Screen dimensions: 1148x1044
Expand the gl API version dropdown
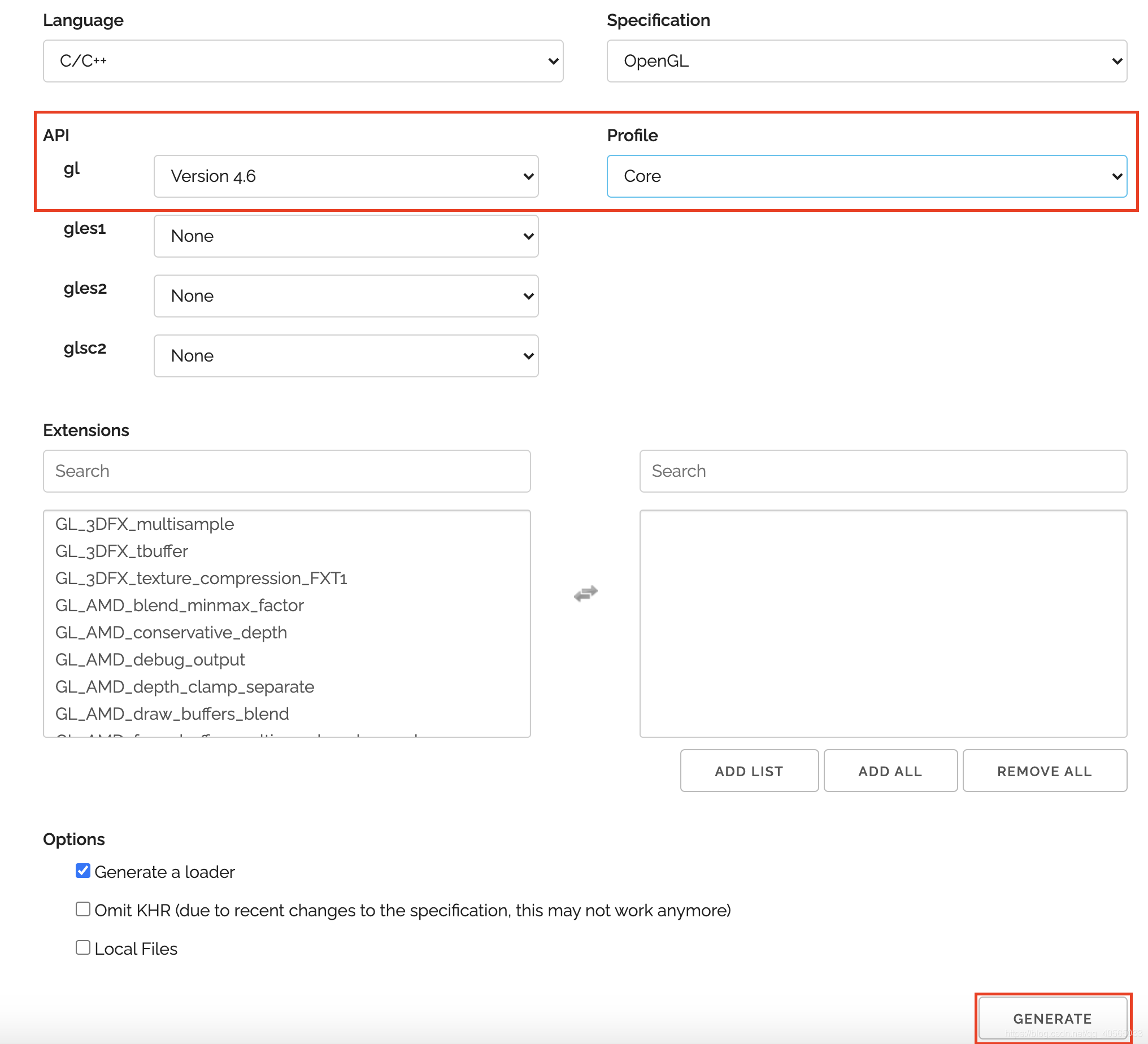[346, 176]
